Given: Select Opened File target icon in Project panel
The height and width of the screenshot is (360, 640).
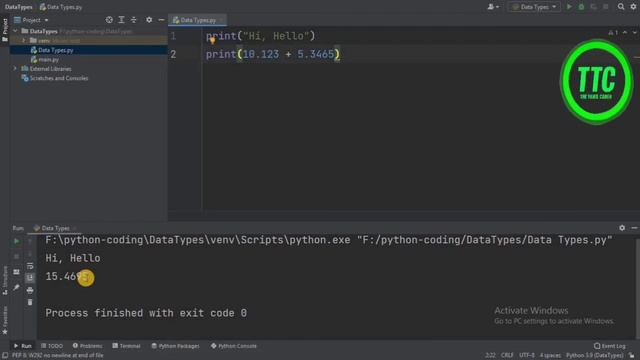Looking at the screenshot, I should [109, 20].
